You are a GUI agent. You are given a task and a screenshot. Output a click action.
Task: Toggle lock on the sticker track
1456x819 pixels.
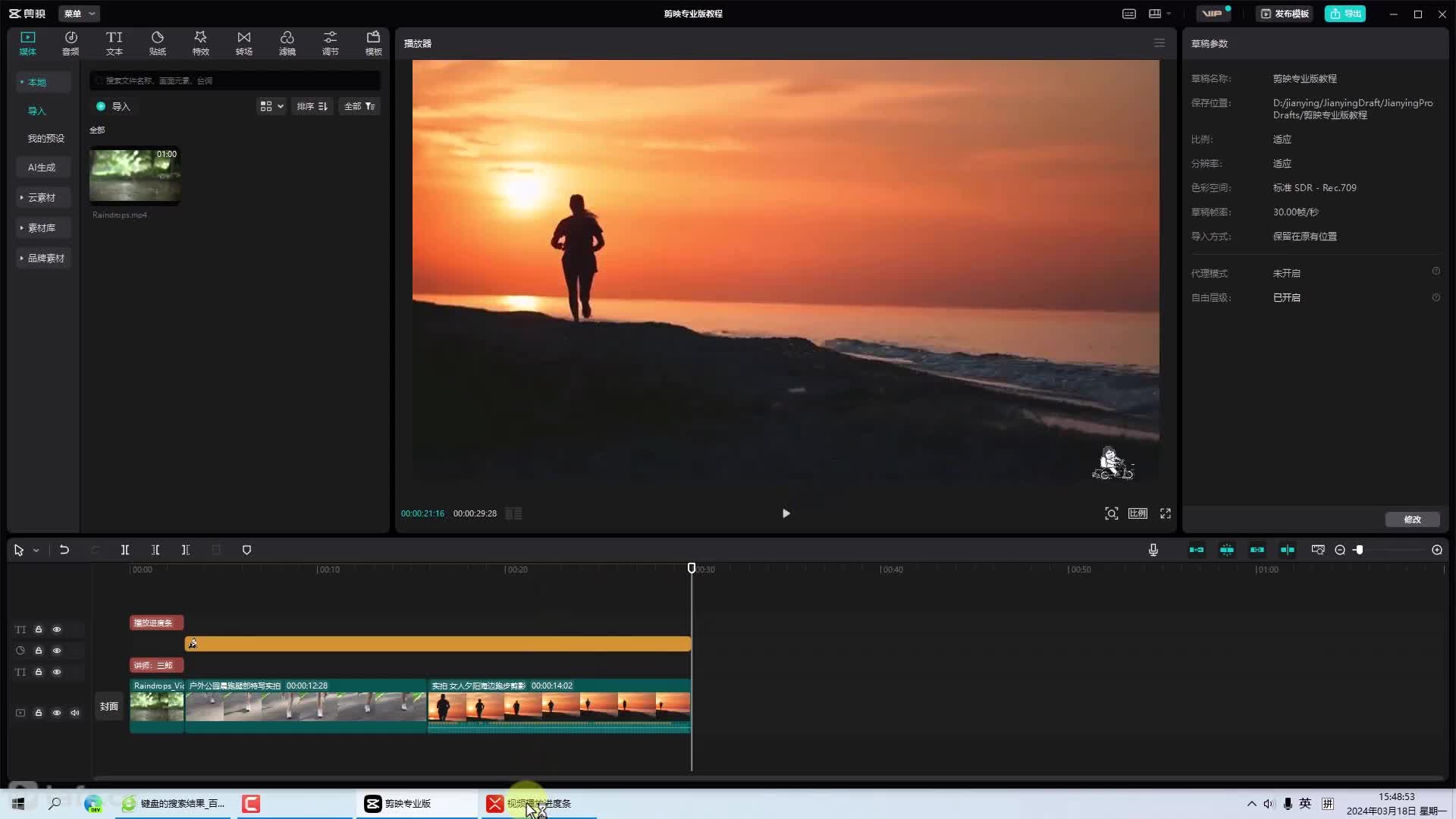[x=39, y=651]
